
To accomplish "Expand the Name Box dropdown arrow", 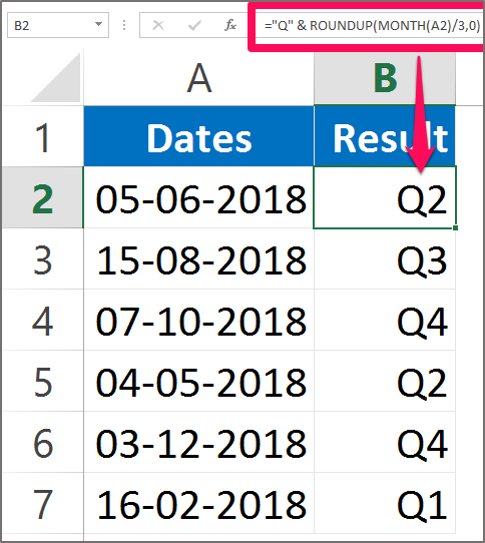I will 98,24.
